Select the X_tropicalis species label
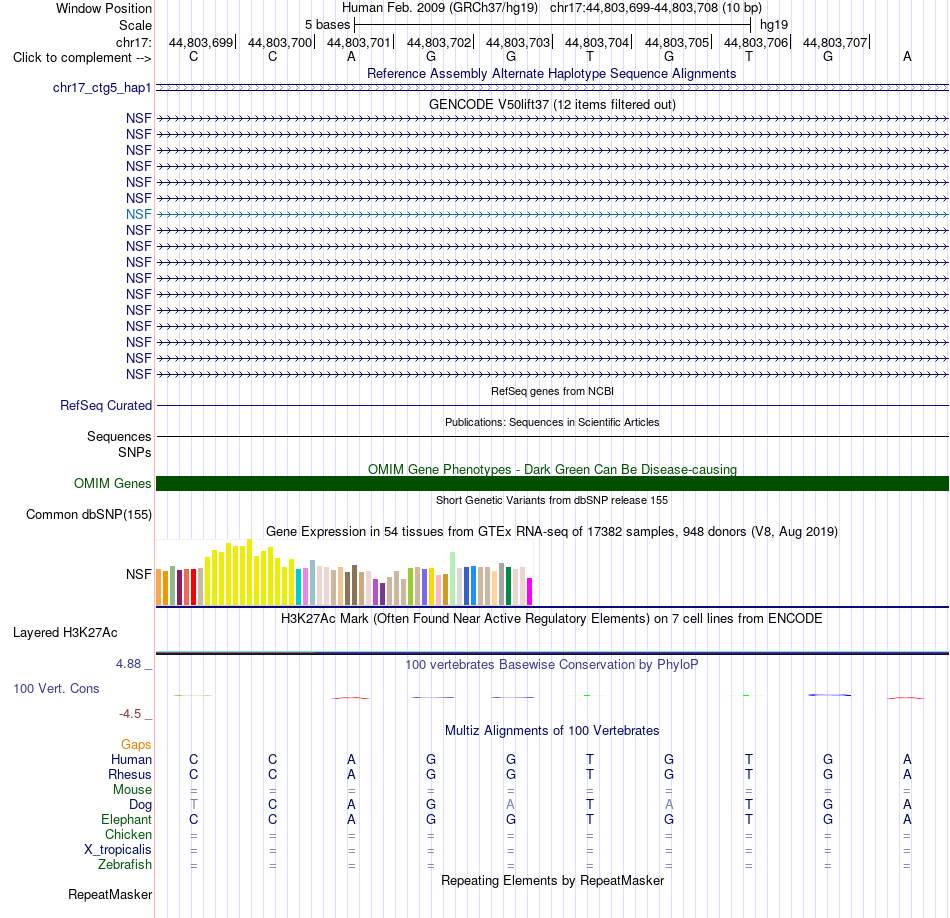Screen dimensions: 950x918 [118, 850]
